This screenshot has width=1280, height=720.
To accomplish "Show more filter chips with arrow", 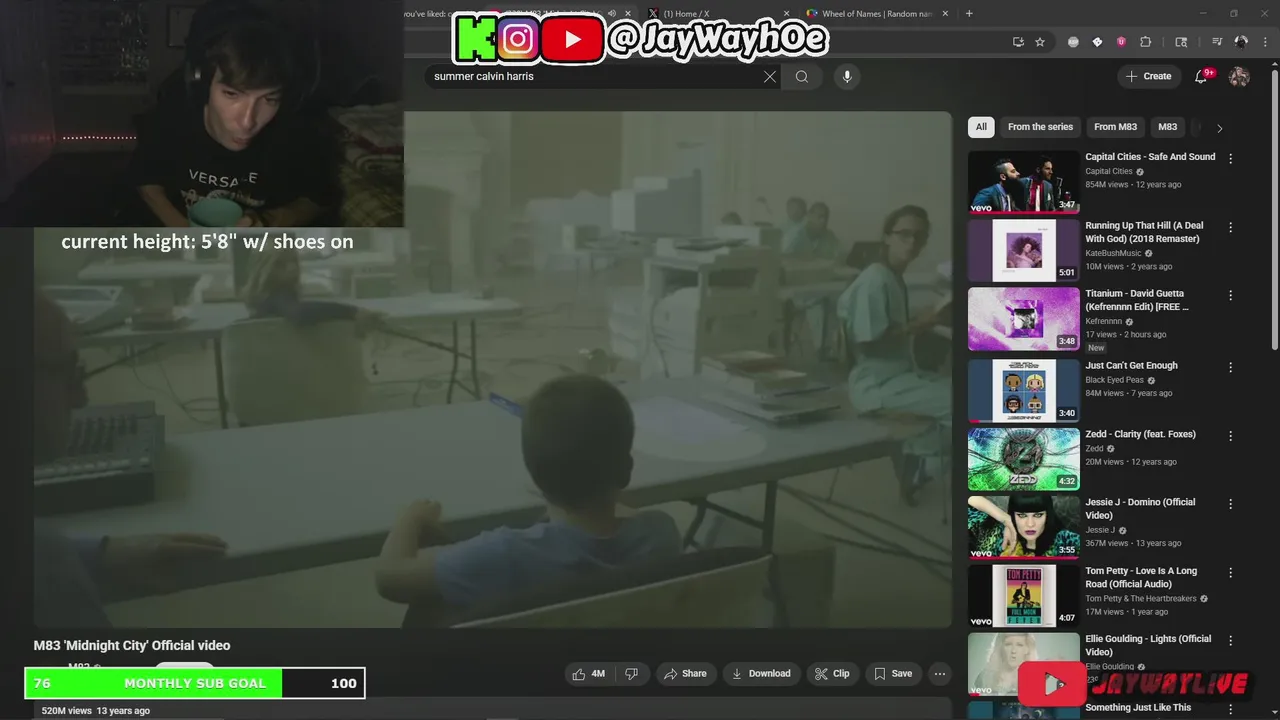I will 1219,128.
